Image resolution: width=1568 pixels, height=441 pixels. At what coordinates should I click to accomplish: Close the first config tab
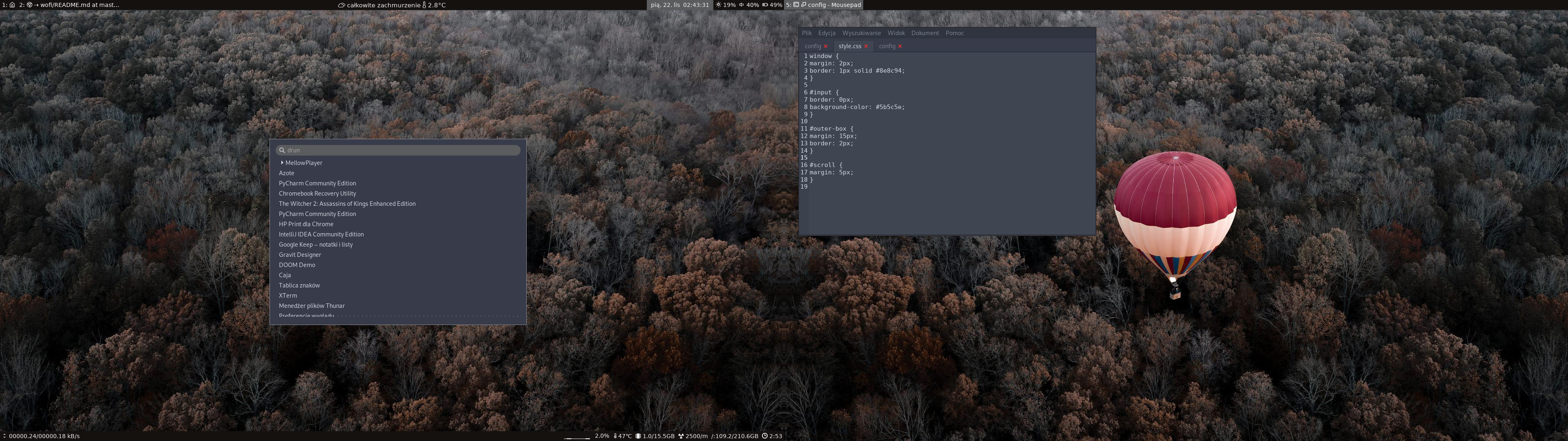[x=826, y=46]
